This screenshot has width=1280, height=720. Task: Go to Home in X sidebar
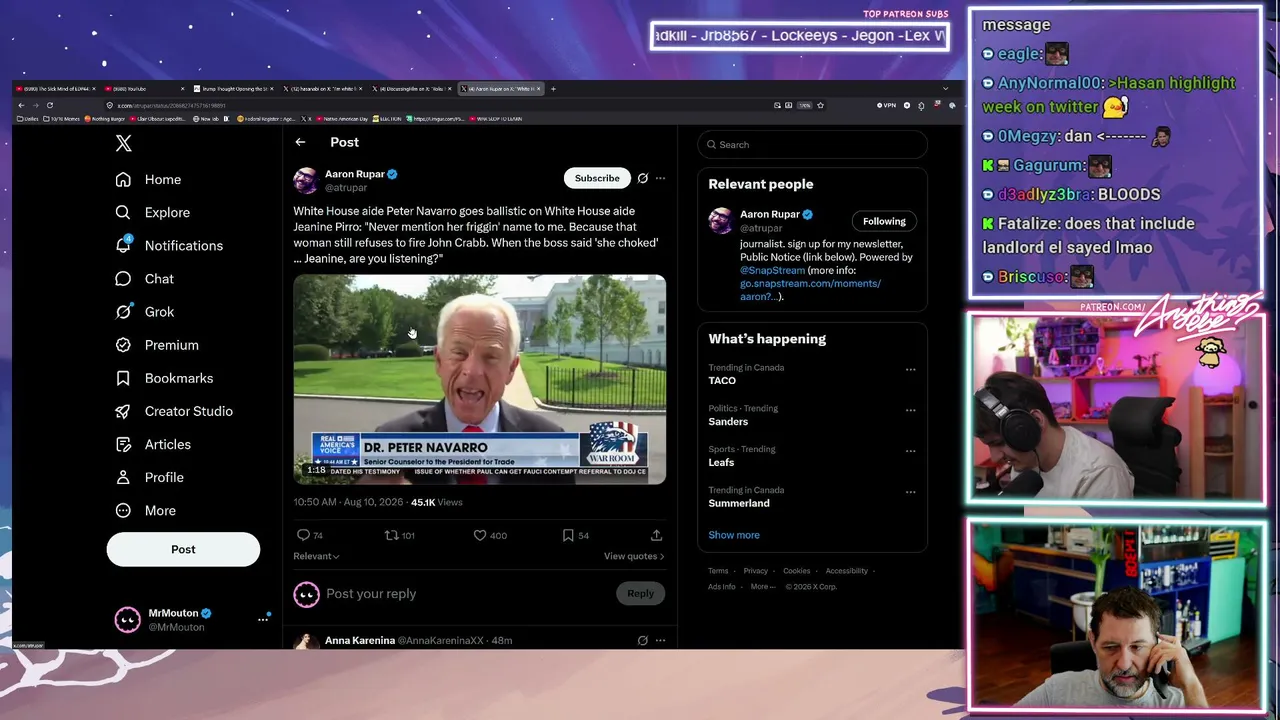148,180
